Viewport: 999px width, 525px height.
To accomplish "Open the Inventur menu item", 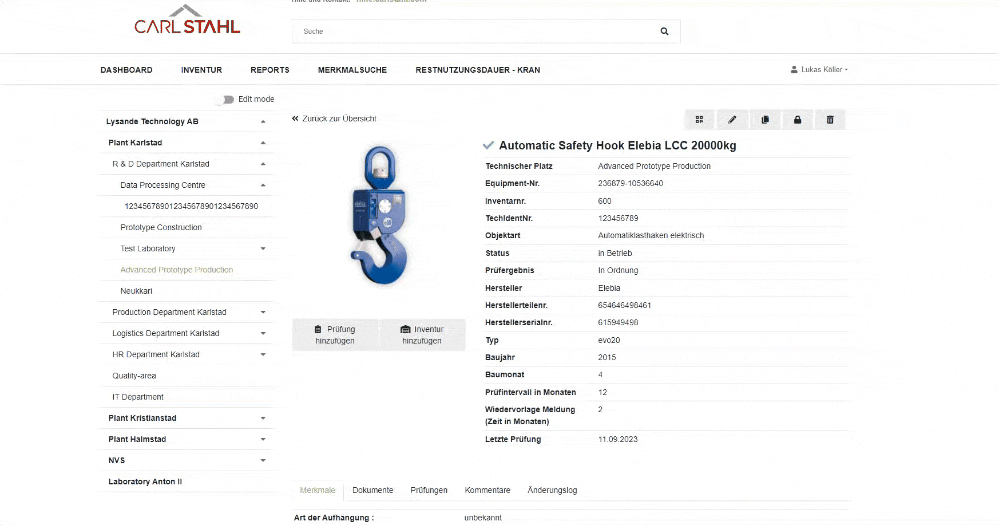I will (201, 70).
